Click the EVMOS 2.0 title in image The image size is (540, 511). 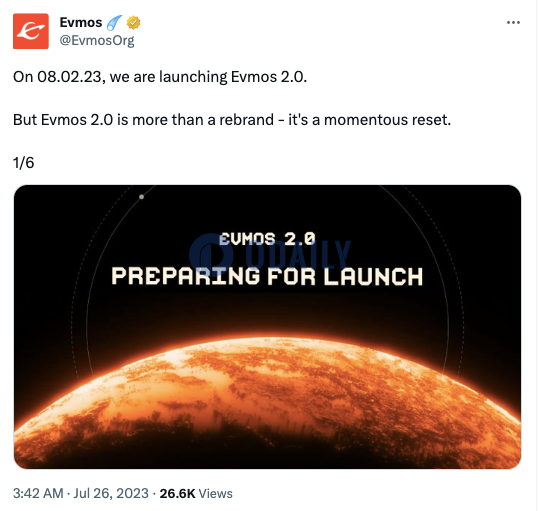click(x=267, y=239)
